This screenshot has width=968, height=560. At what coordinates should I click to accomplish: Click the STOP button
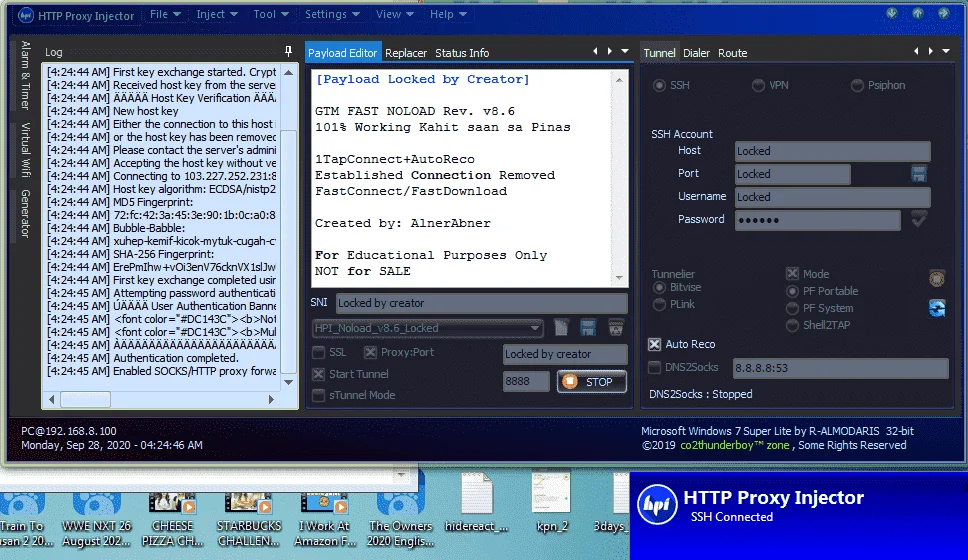[x=591, y=382]
